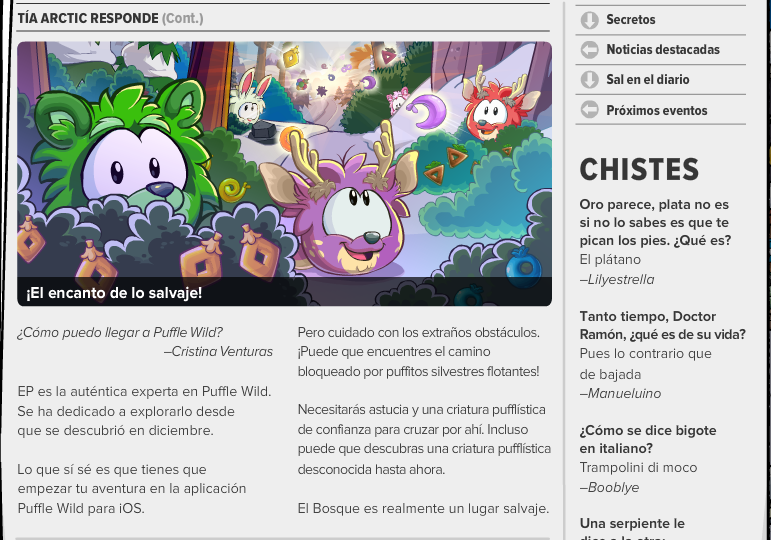Click the joke answer Trampolini di moco

point(638,467)
